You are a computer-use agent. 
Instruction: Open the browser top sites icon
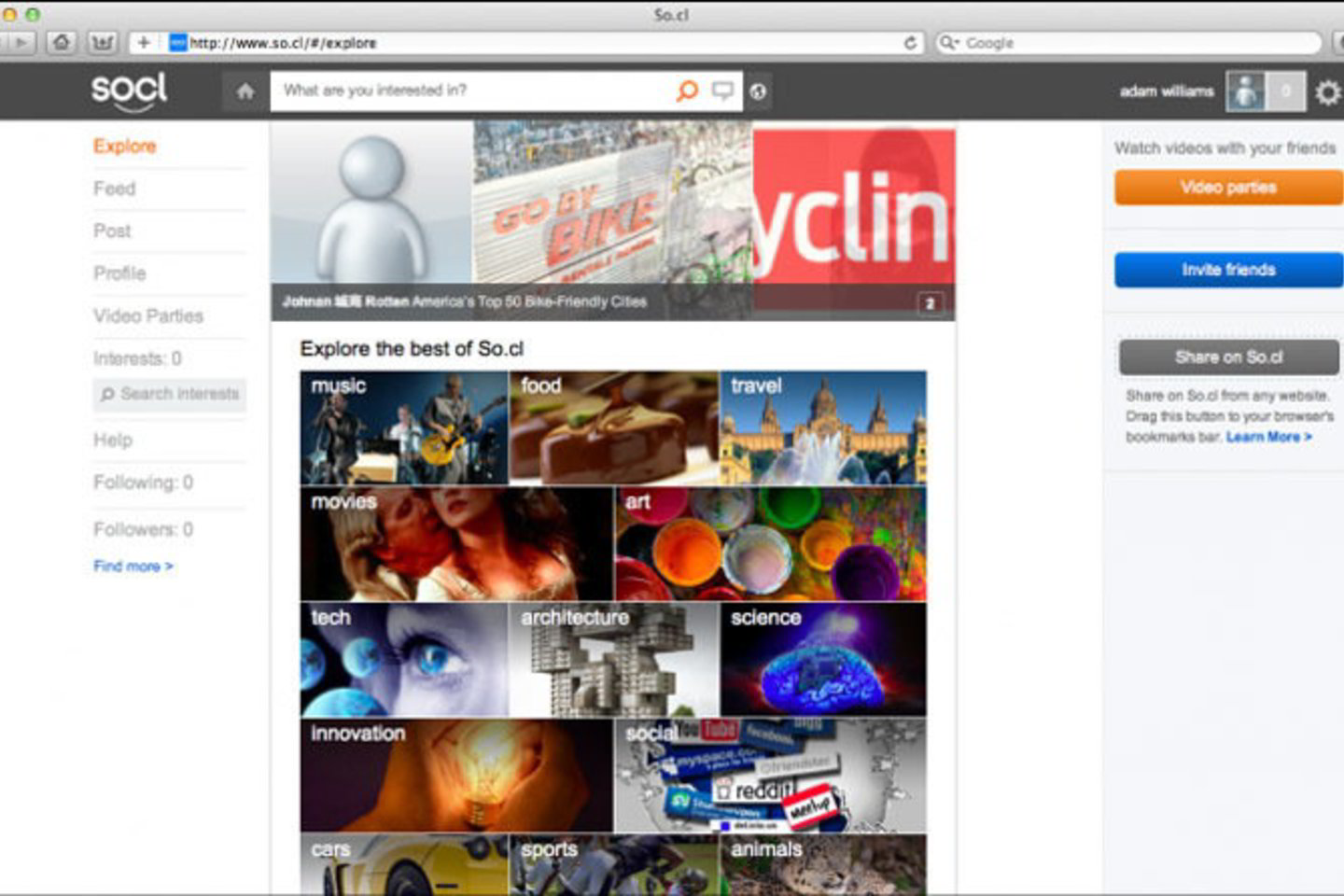tap(103, 42)
